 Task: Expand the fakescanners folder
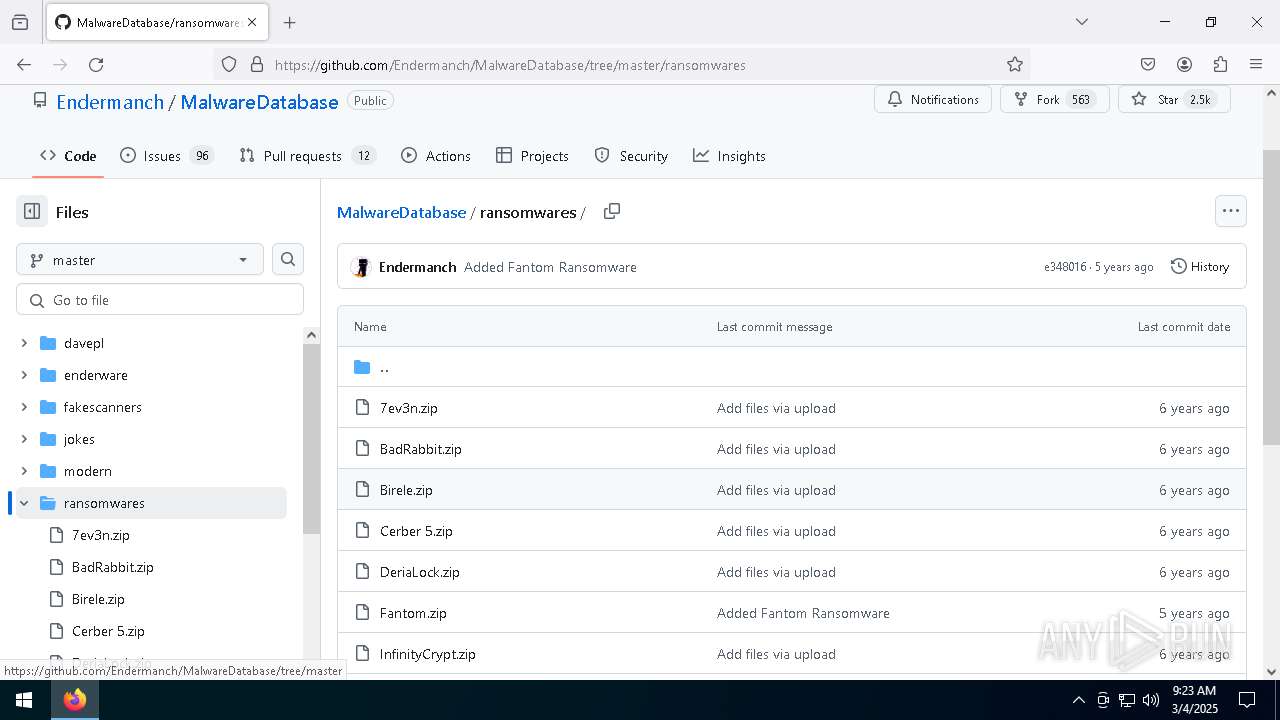coord(24,407)
